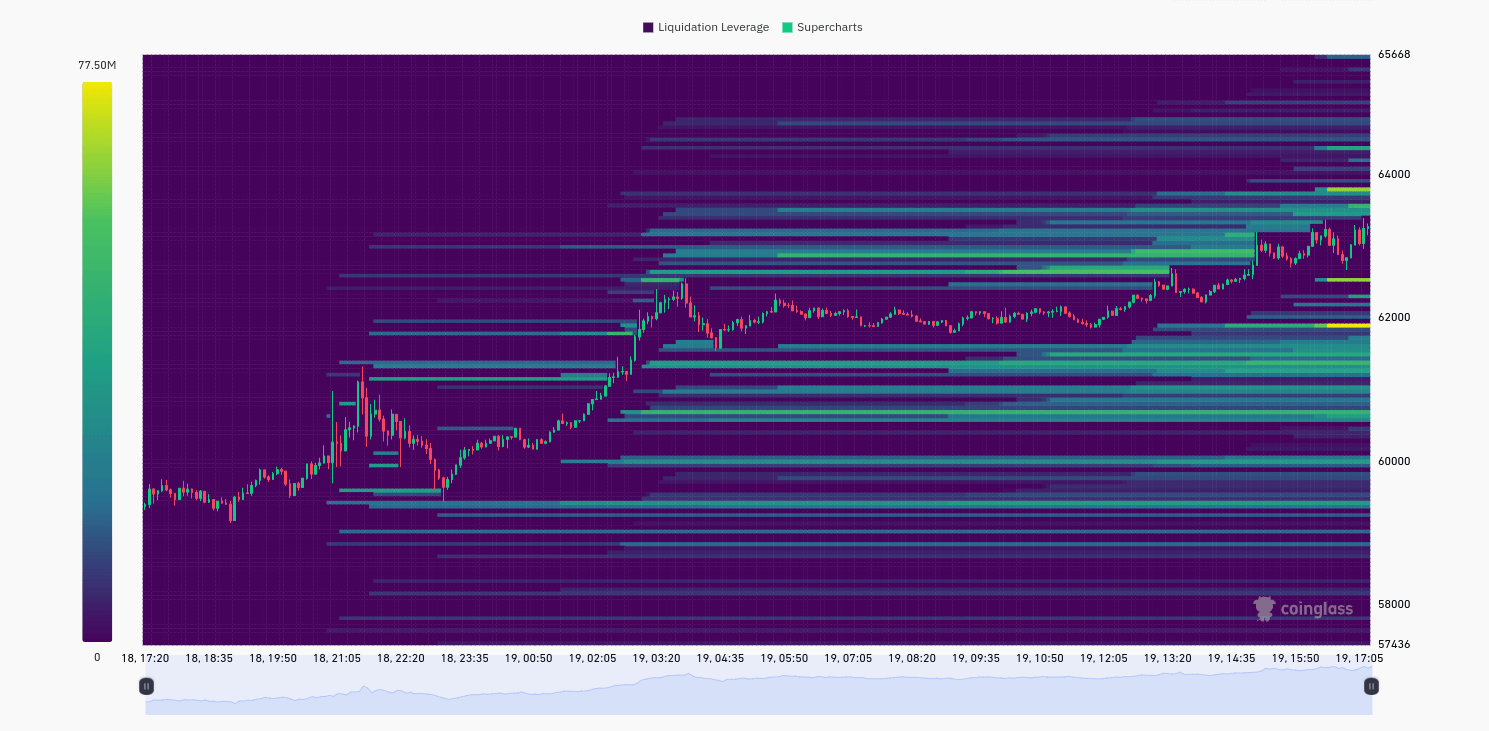The image size is (1489, 731).
Task: Click the green Supercharts legend swatch
Action: (x=787, y=27)
